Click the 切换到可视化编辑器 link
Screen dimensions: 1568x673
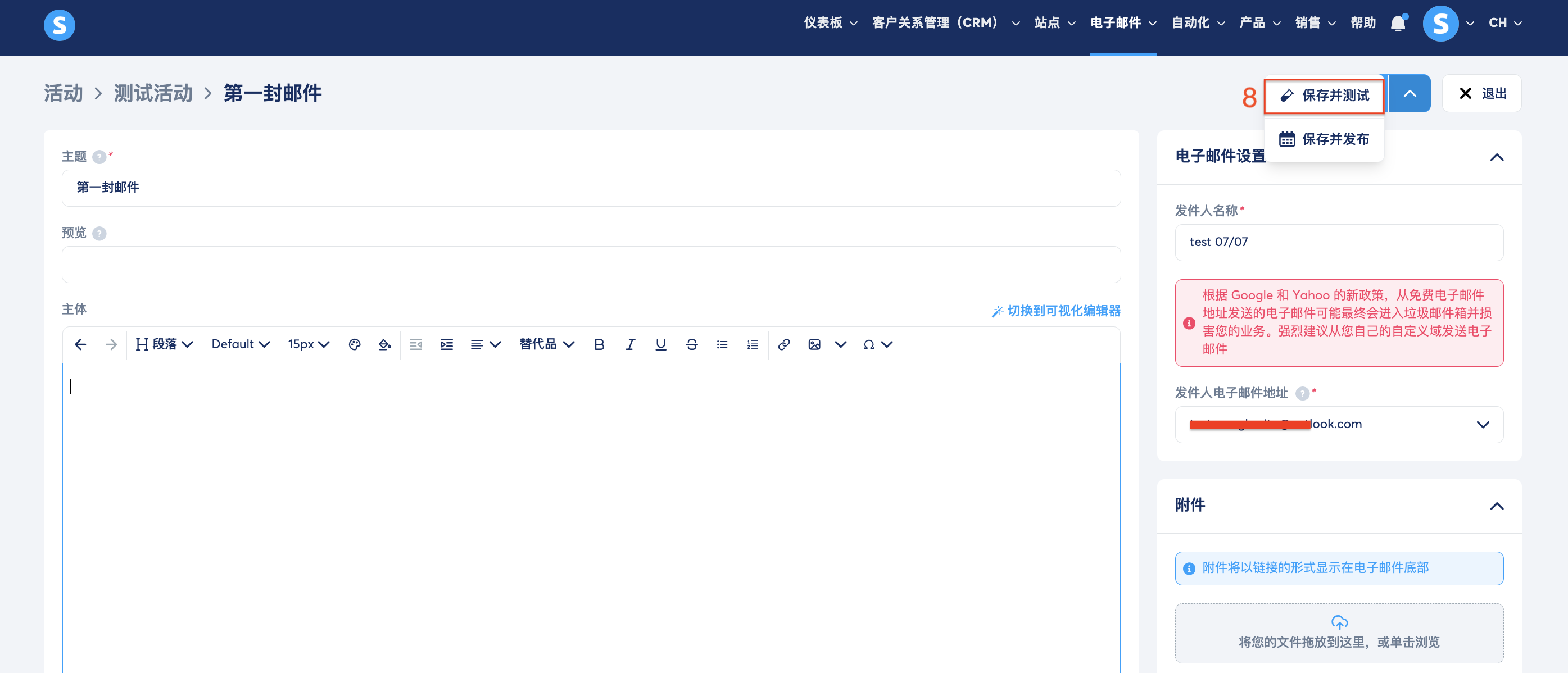coord(1056,311)
